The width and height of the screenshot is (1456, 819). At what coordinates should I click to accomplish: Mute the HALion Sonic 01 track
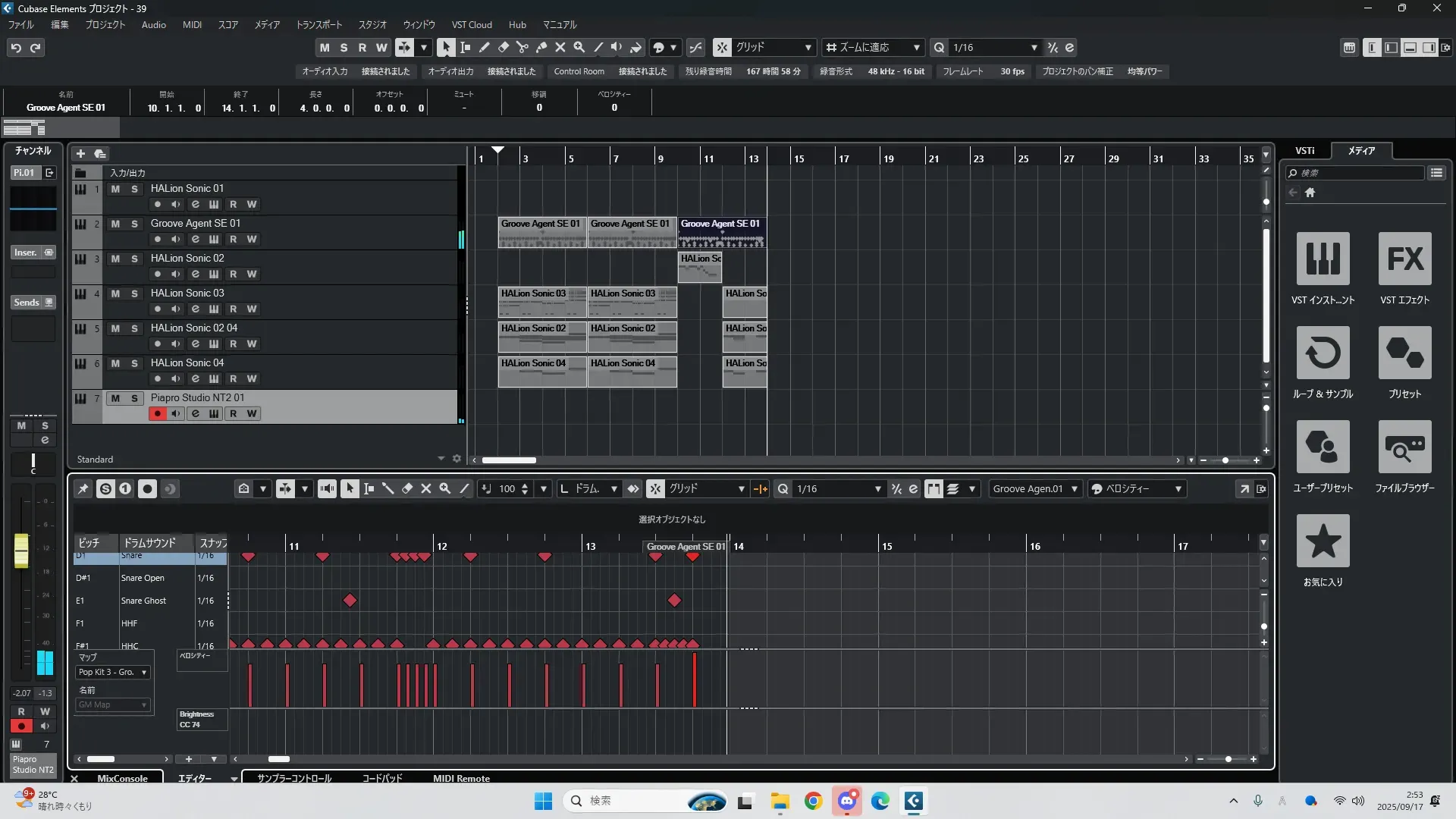tap(115, 189)
